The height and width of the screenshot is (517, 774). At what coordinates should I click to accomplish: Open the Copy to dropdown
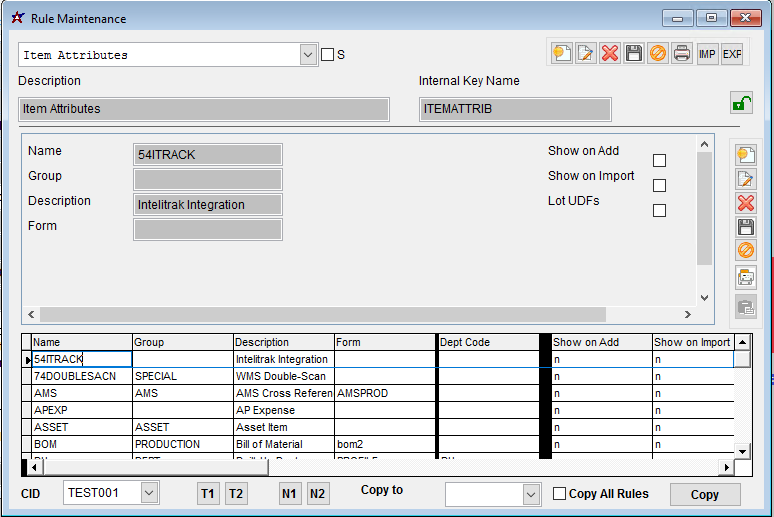pyautogui.click(x=531, y=494)
